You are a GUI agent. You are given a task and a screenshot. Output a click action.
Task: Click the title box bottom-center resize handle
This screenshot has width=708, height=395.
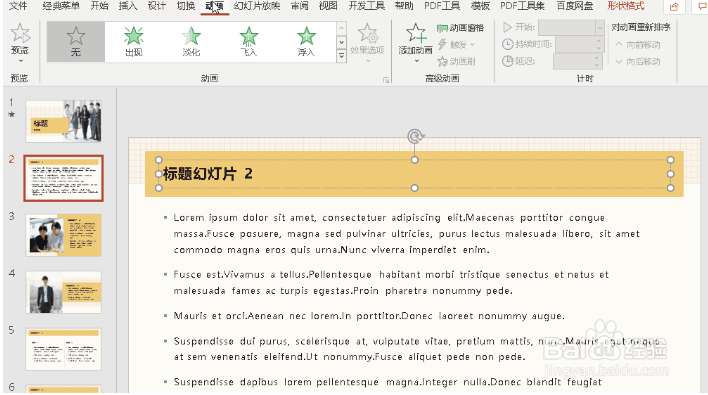tap(415, 188)
